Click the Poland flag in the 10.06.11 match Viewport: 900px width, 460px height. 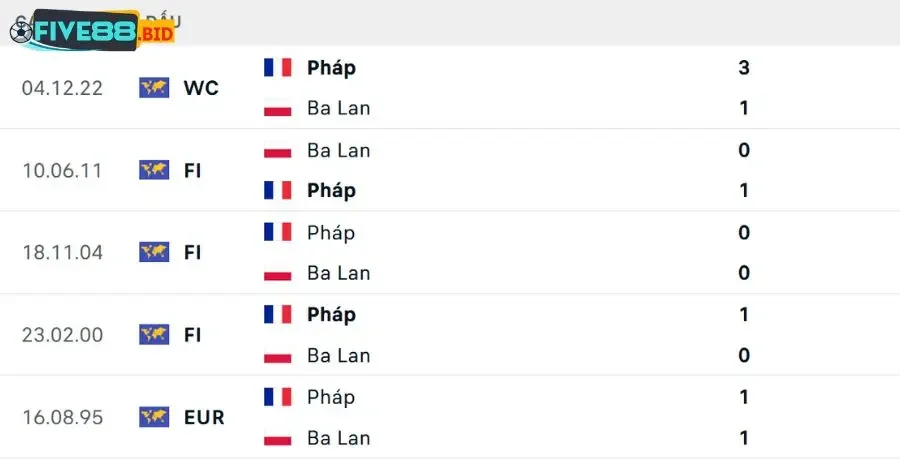pos(278,150)
